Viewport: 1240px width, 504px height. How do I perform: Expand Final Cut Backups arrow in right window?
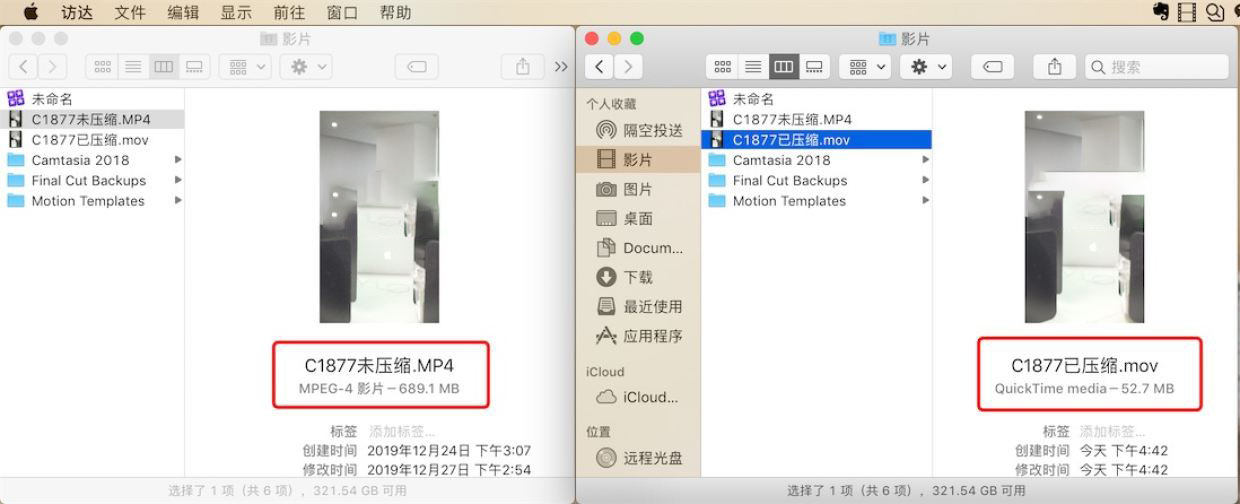click(926, 181)
